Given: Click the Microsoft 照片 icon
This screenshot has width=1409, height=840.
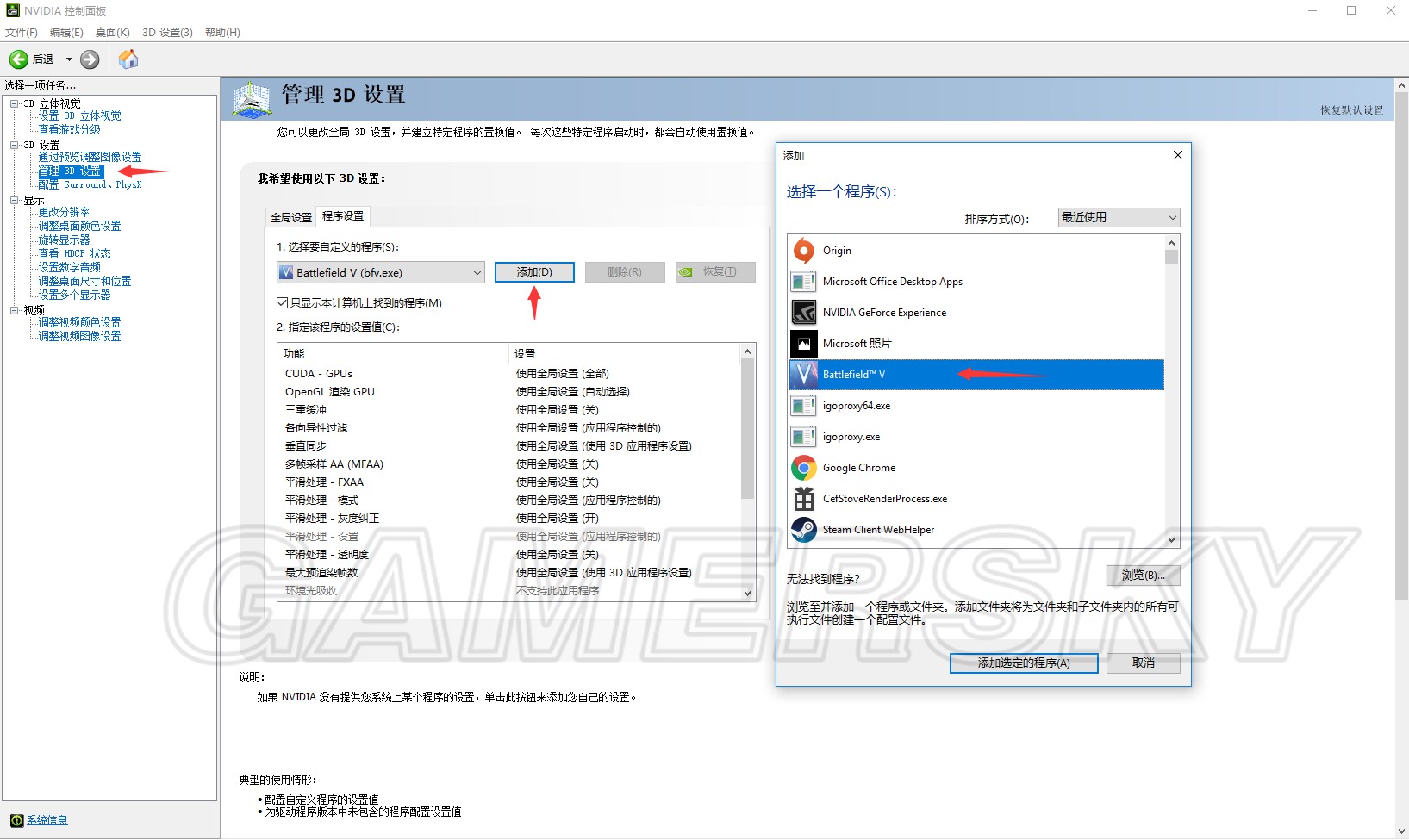Looking at the screenshot, I should [x=803, y=344].
